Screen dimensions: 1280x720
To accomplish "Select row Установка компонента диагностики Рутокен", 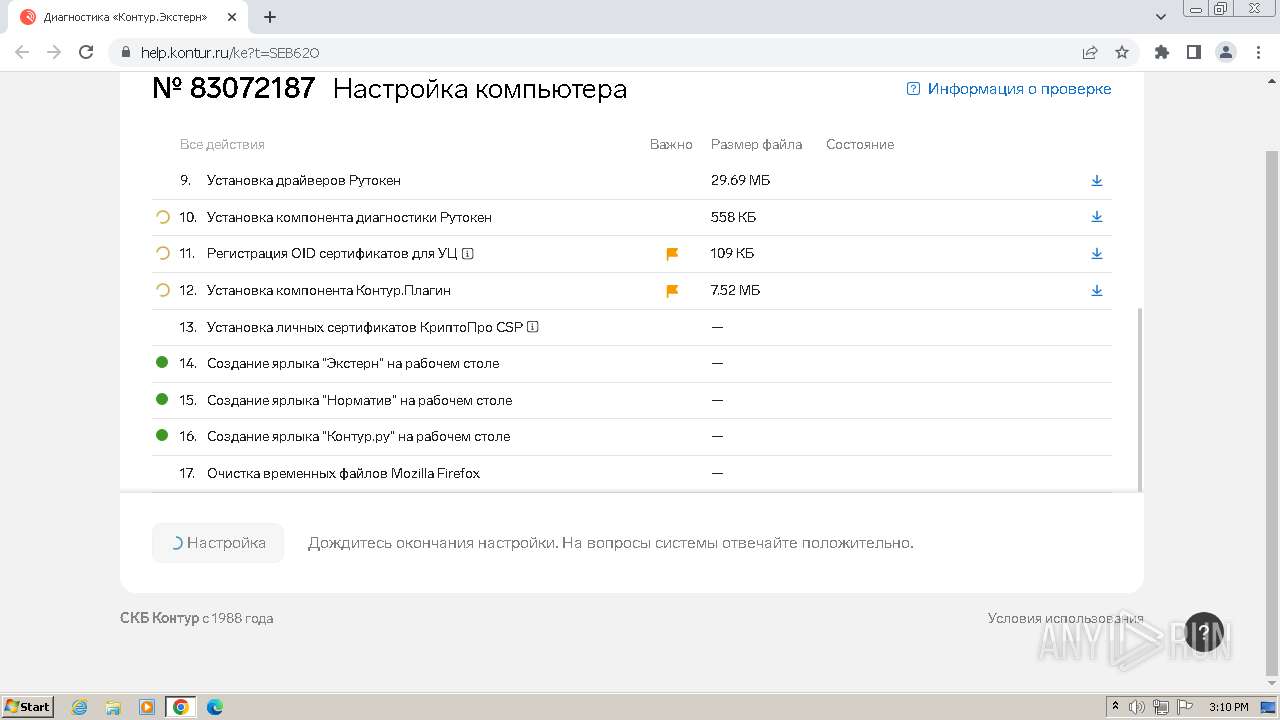I will coord(632,217).
